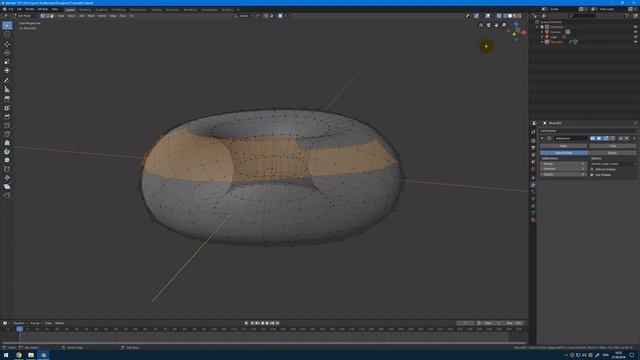Select the Shear tool

[x=7, y=187]
